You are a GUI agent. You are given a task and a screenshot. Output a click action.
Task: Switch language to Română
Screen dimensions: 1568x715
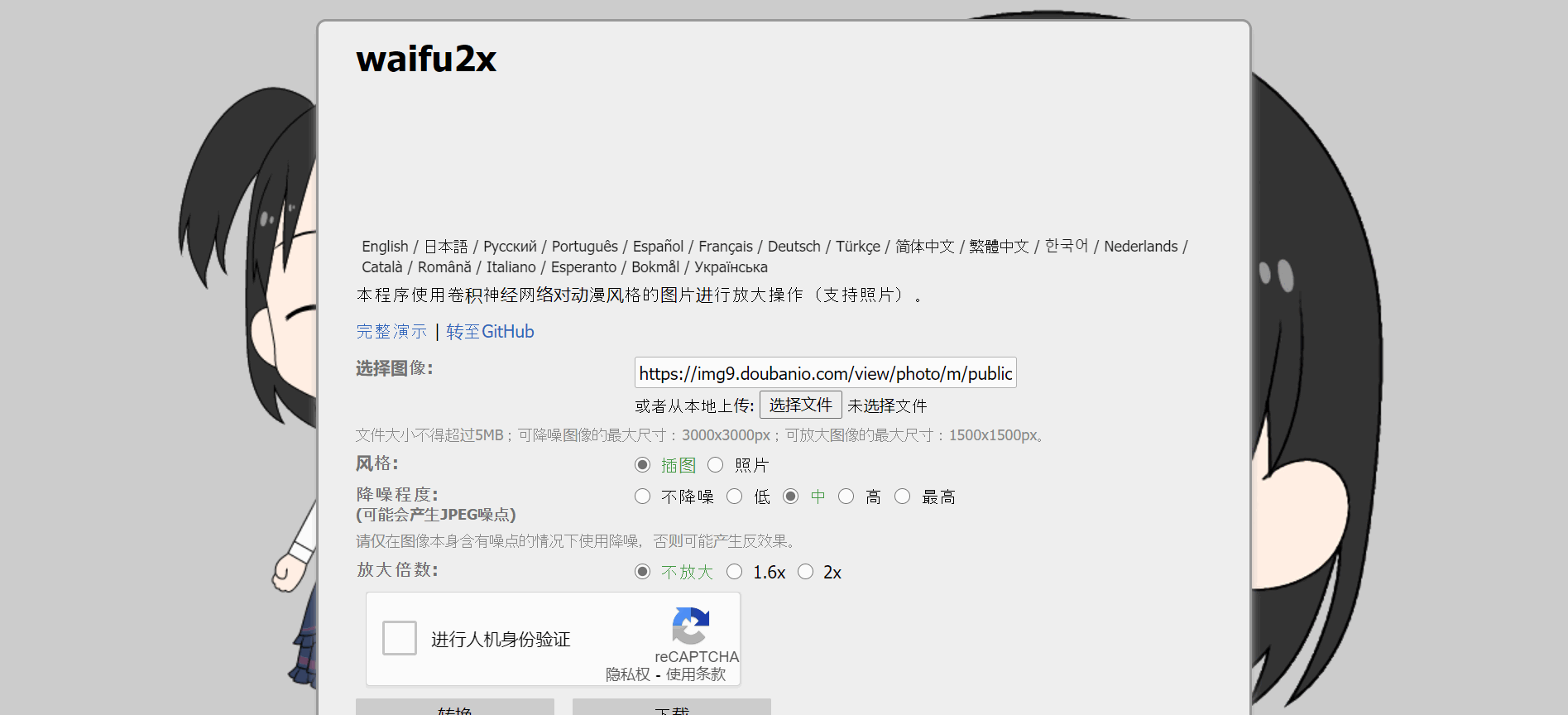(x=444, y=267)
